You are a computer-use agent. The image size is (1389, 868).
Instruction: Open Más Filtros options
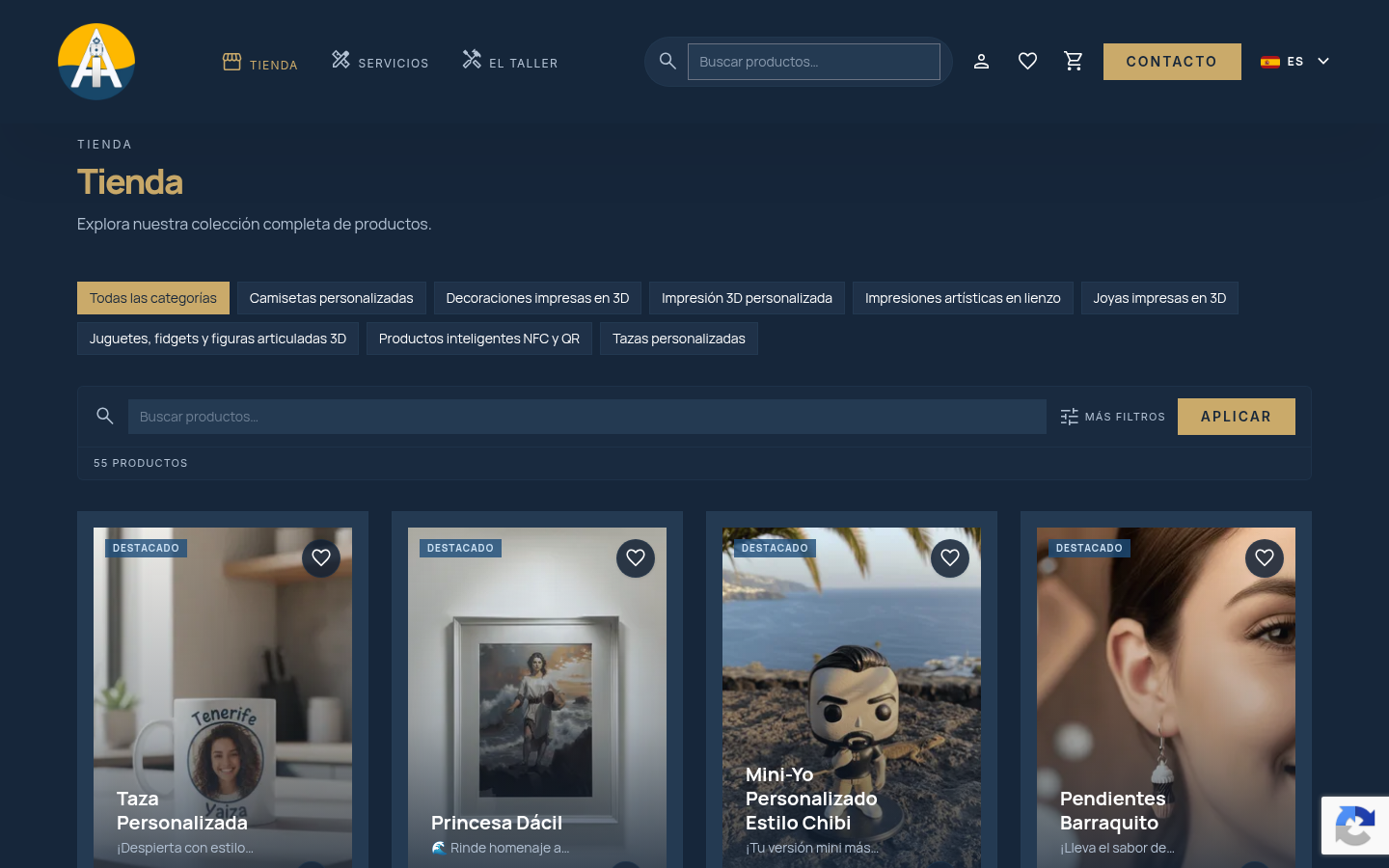point(1113,417)
